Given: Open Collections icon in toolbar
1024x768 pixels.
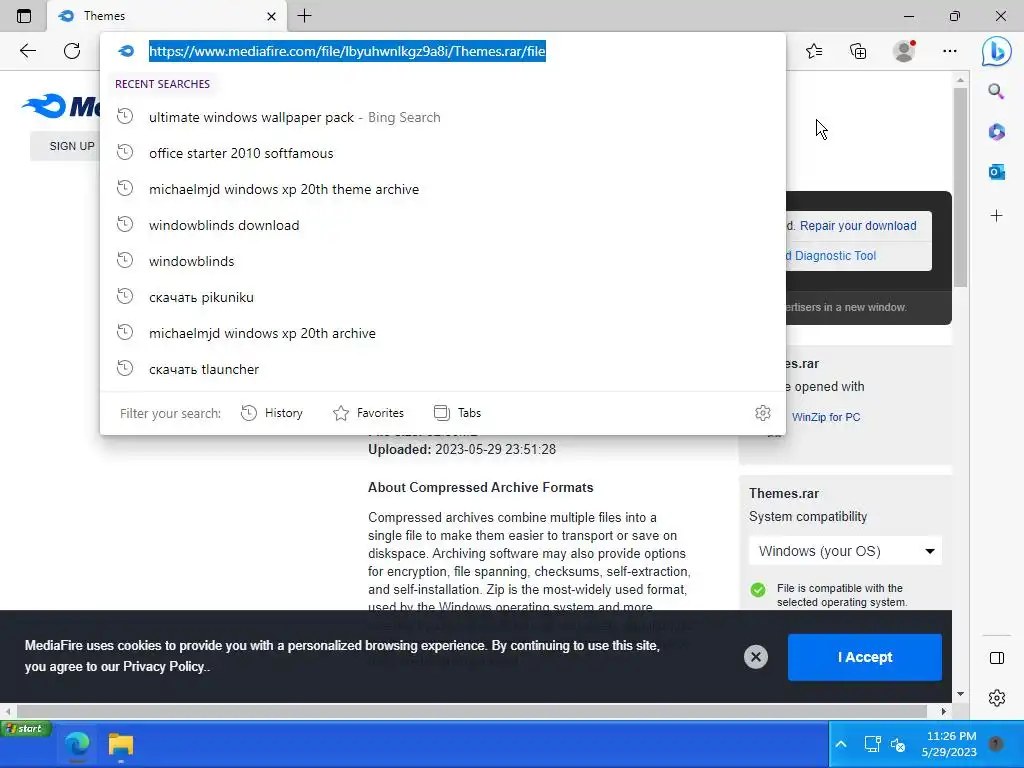Looking at the screenshot, I should [858, 51].
